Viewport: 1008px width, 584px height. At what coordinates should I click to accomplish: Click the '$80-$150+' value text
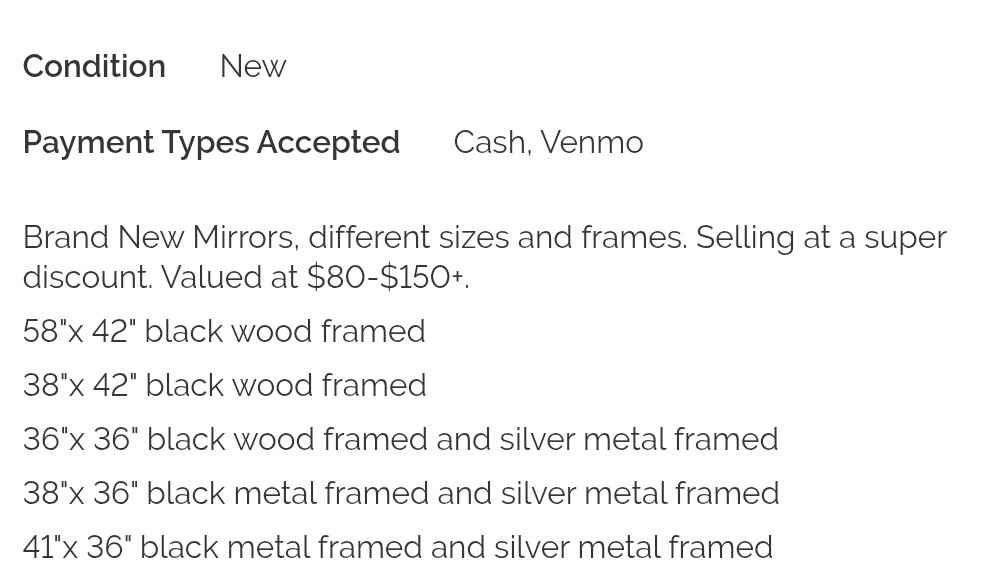385,277
